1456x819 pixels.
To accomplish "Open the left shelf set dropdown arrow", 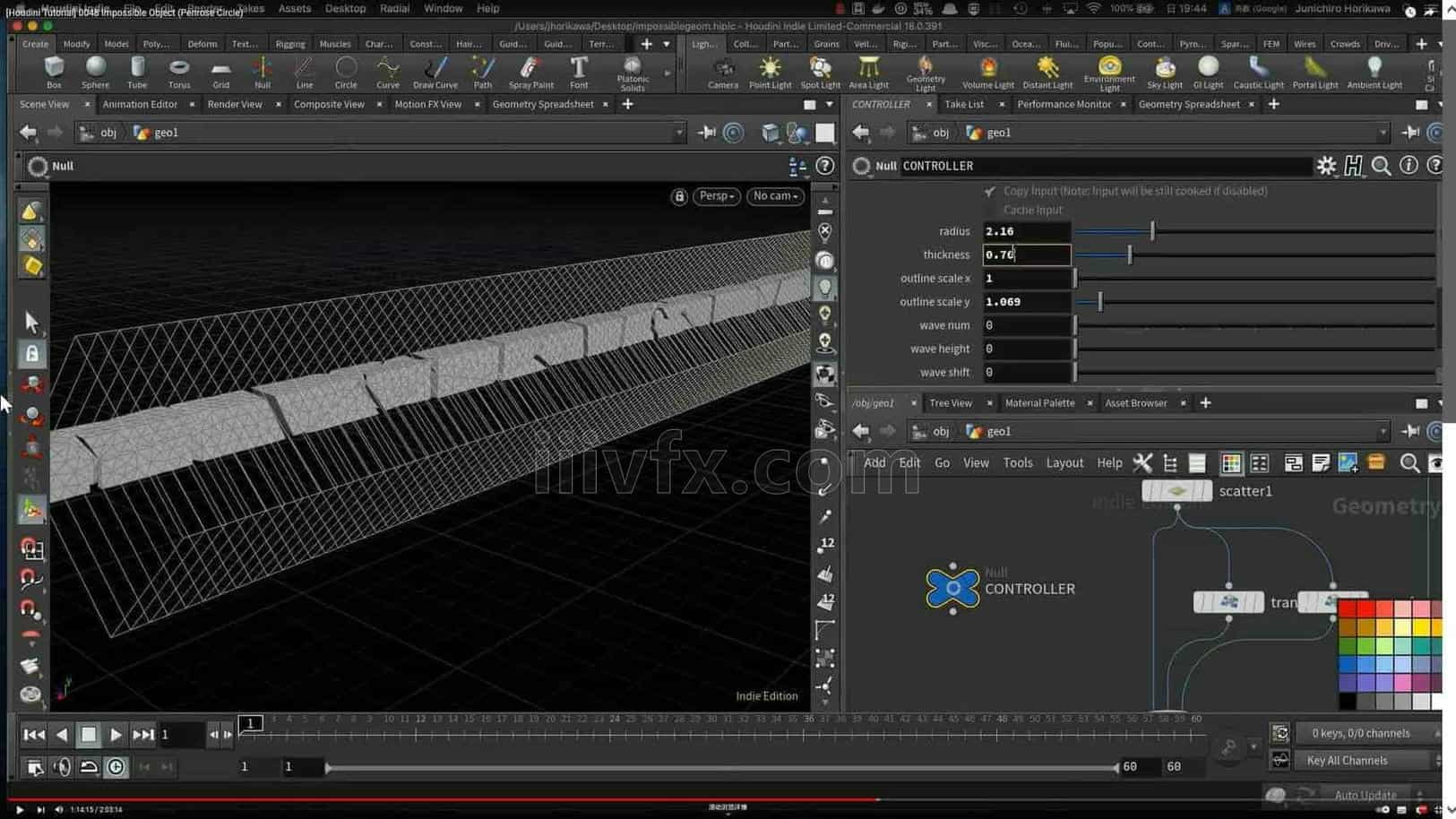I will (x=666, y=44).
